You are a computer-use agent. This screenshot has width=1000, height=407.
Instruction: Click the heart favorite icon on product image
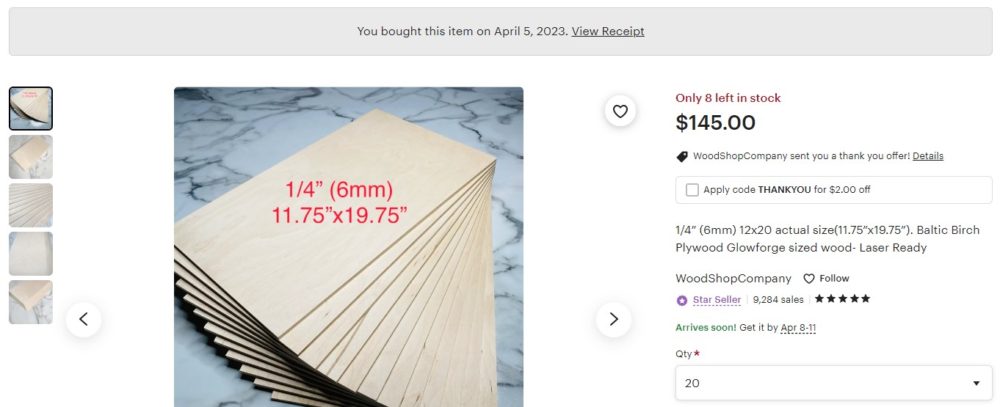click(x=620, y=111)
